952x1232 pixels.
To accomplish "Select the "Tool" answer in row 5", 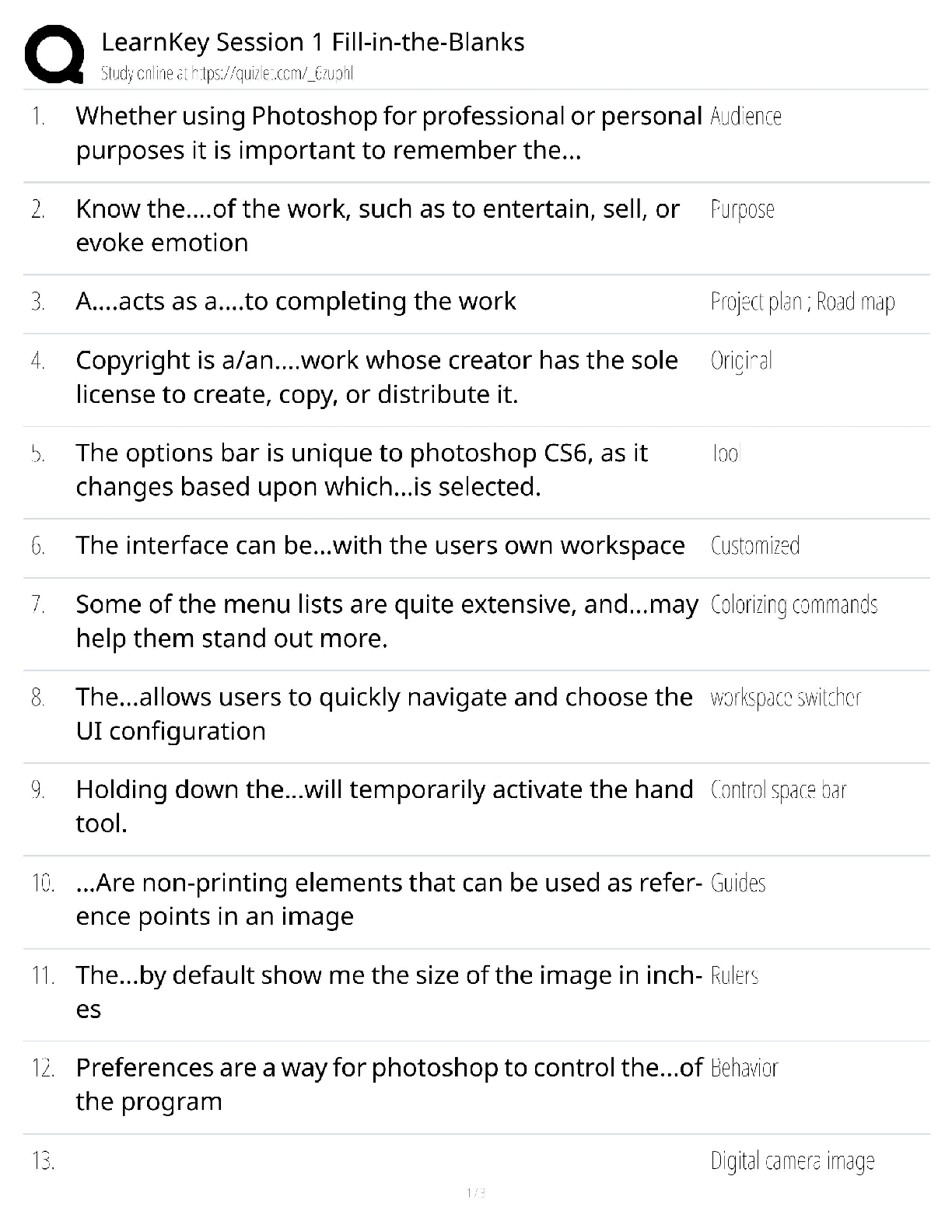I will pyautogui.click(x=726, y=453).
